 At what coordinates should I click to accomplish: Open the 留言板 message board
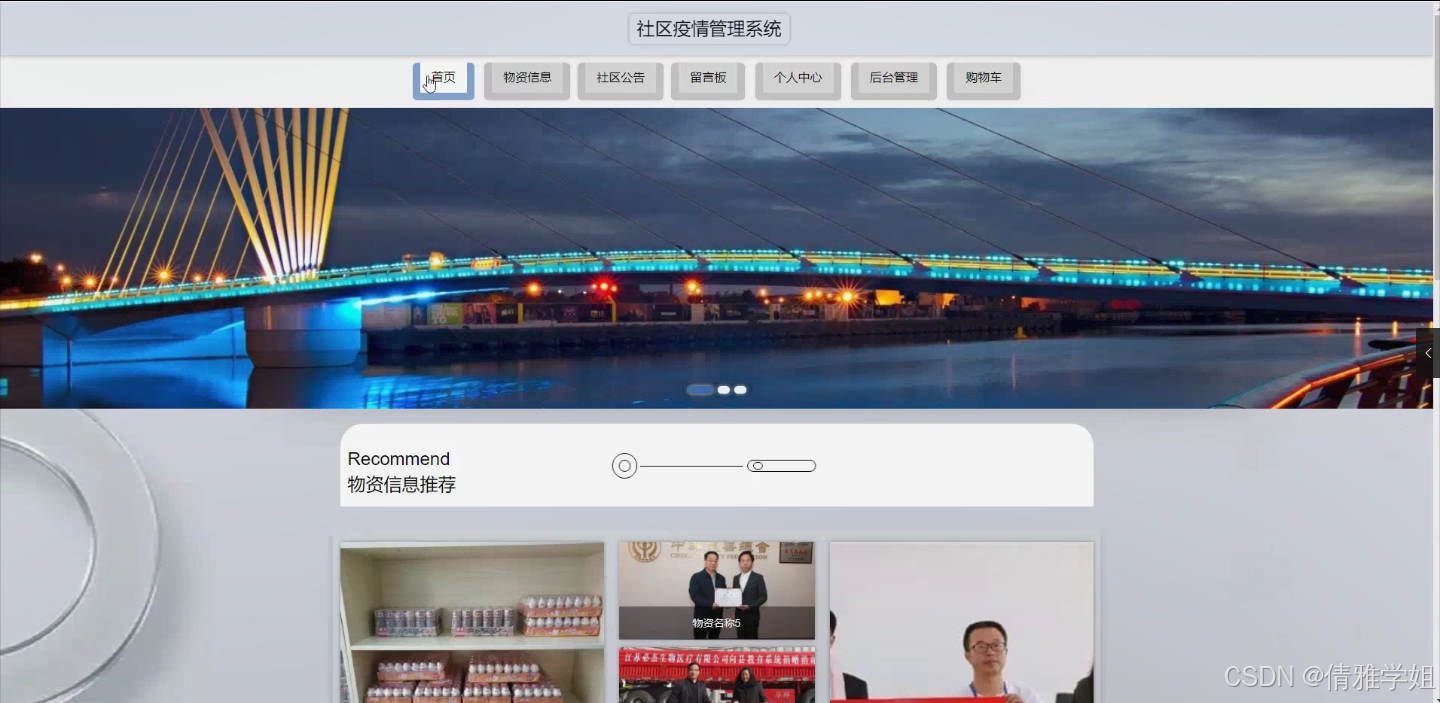(708, 76)
